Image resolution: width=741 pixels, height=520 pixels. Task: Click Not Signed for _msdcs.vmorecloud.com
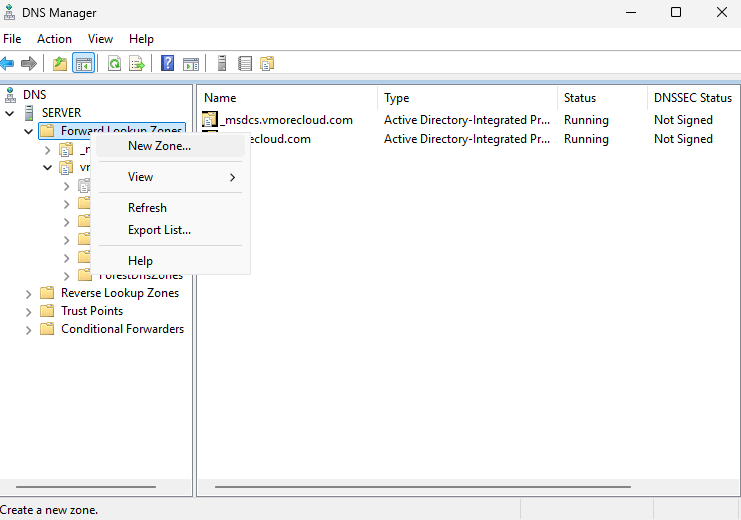[683, 120]
